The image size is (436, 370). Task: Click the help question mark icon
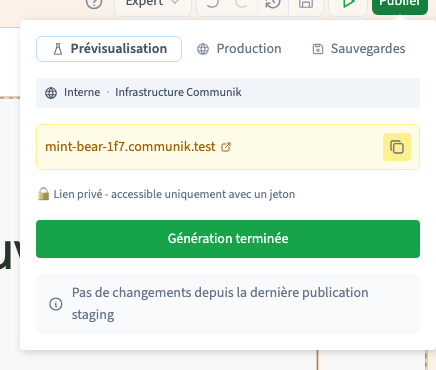pyautogui.click(x=94, y=3)
